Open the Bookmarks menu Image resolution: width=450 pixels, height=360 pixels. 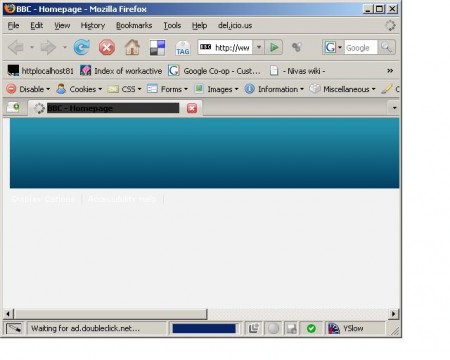click(x=134, y=26)
